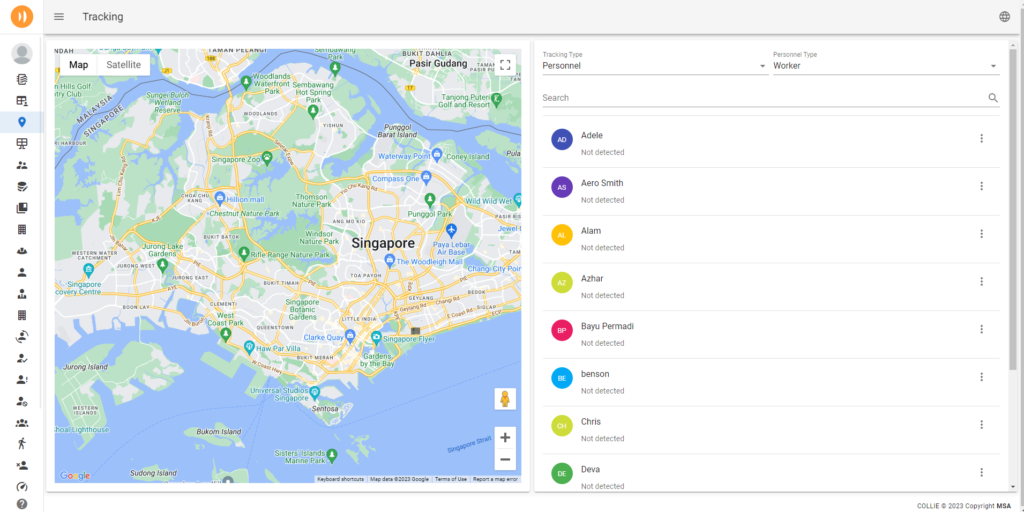Open the monitor dashboard grid sidebar icon
Viewport: 1024px width, 512px height.
tap(22, 144)
